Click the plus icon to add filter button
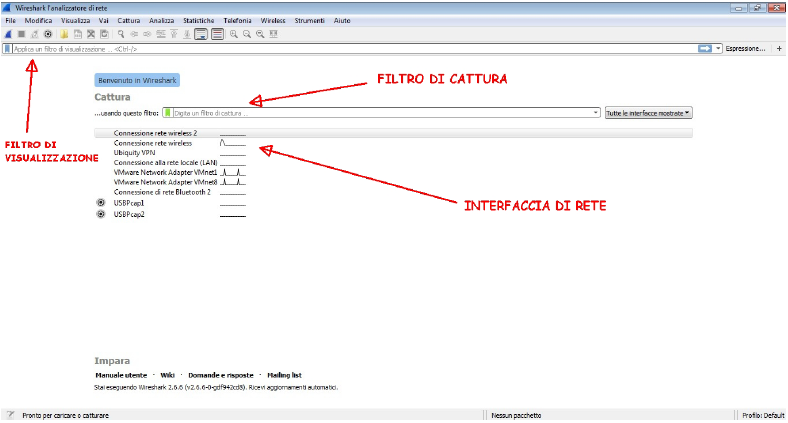Screen dimensions: 788x423 point(779,49)
